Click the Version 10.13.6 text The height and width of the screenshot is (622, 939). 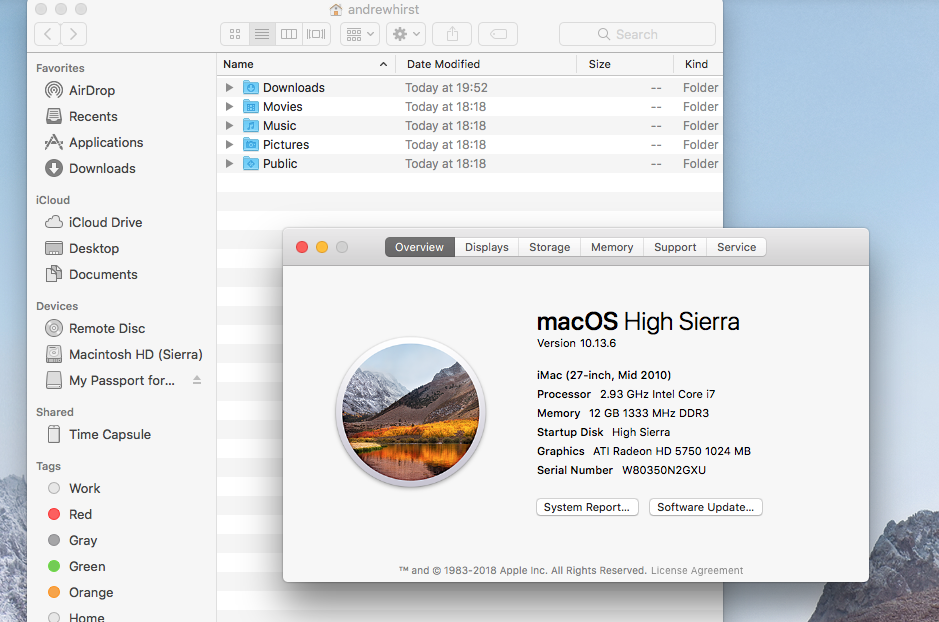(576, 343)
